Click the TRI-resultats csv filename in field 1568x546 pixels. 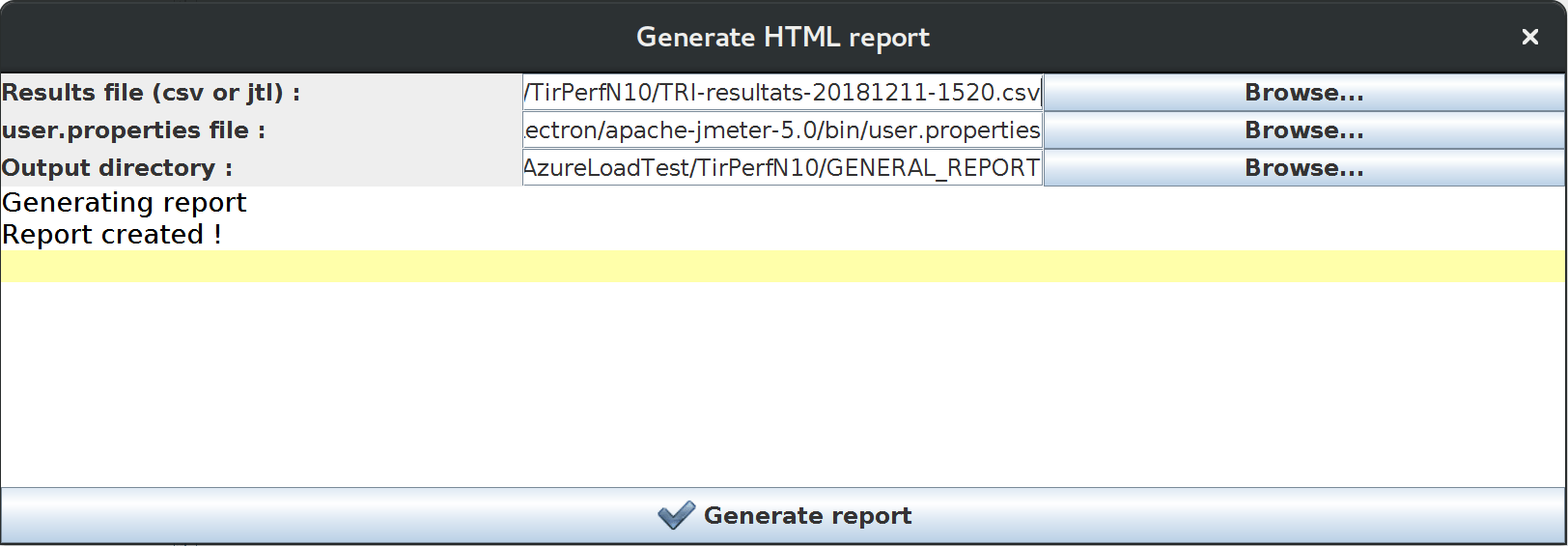pyautogui.click(x=848, y=93)
